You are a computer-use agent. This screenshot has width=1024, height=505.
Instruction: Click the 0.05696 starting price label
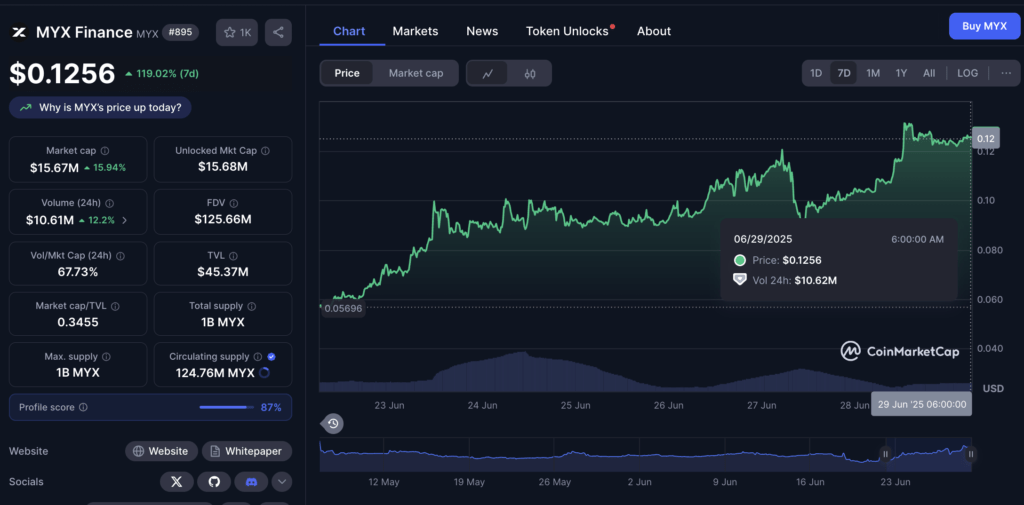click(343, 308)
